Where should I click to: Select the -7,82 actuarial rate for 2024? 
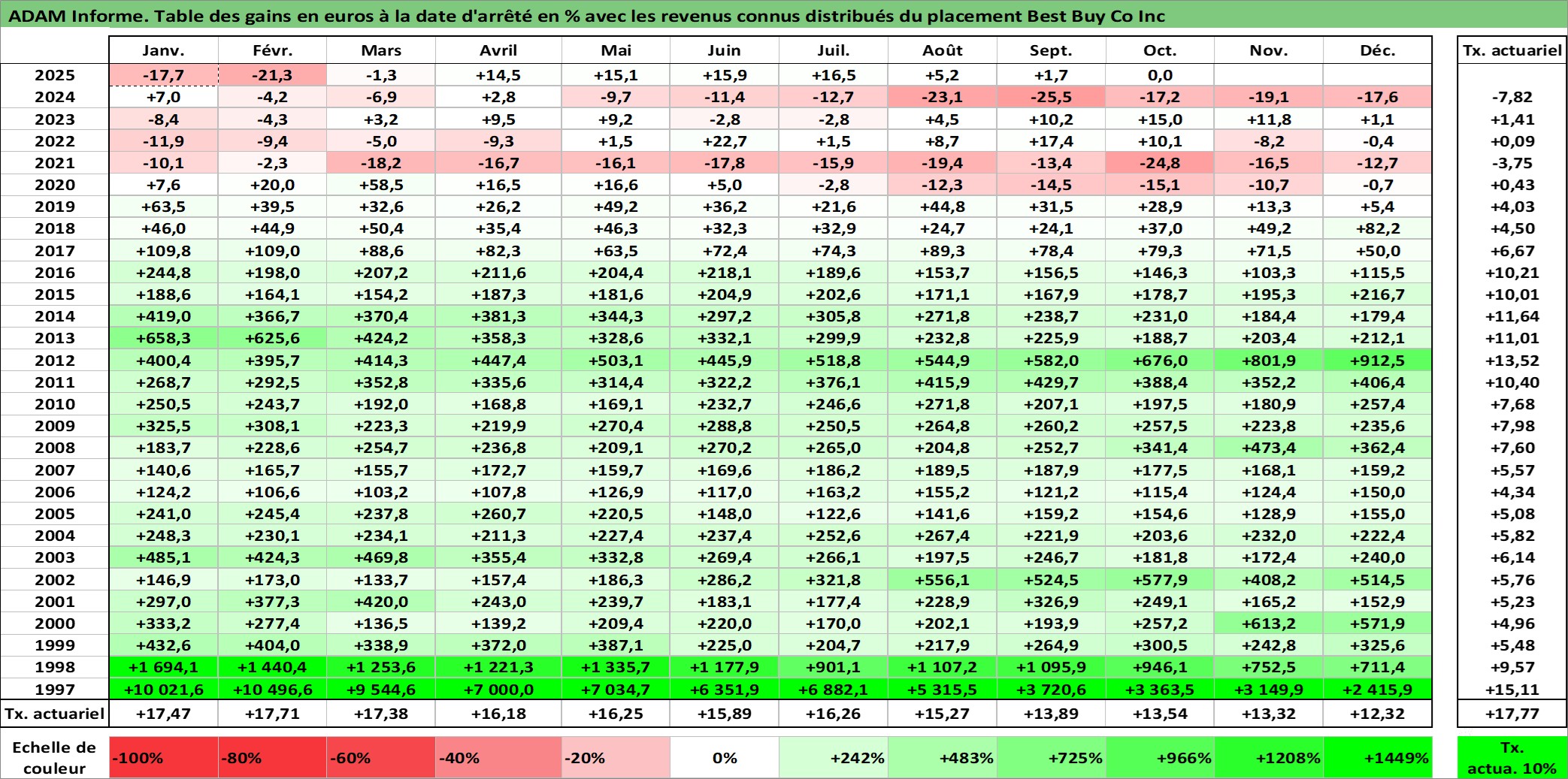pyautogui.click(x=1512, y=97)
